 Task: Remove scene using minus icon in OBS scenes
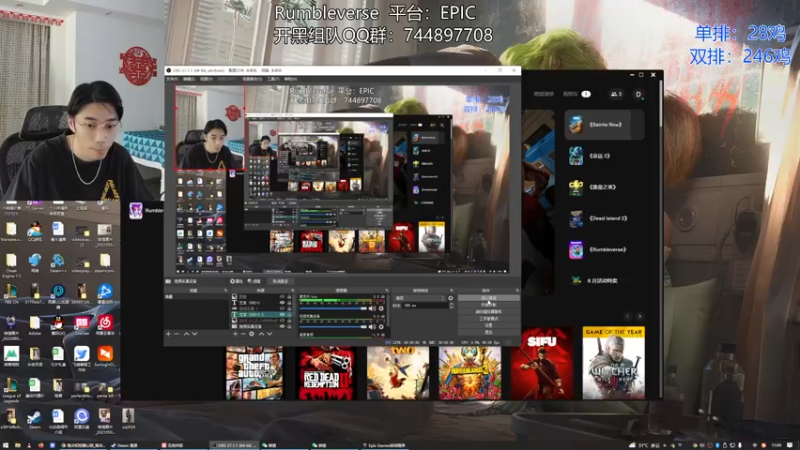[177, 334]
